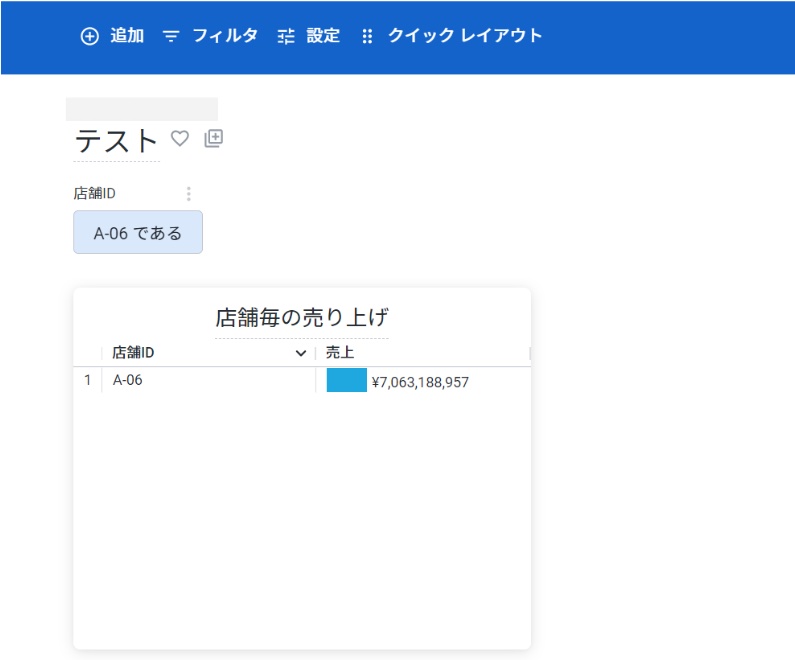Click the 店舗ID filter label
This screenshot has height=660, width=795.
point(95,194)
